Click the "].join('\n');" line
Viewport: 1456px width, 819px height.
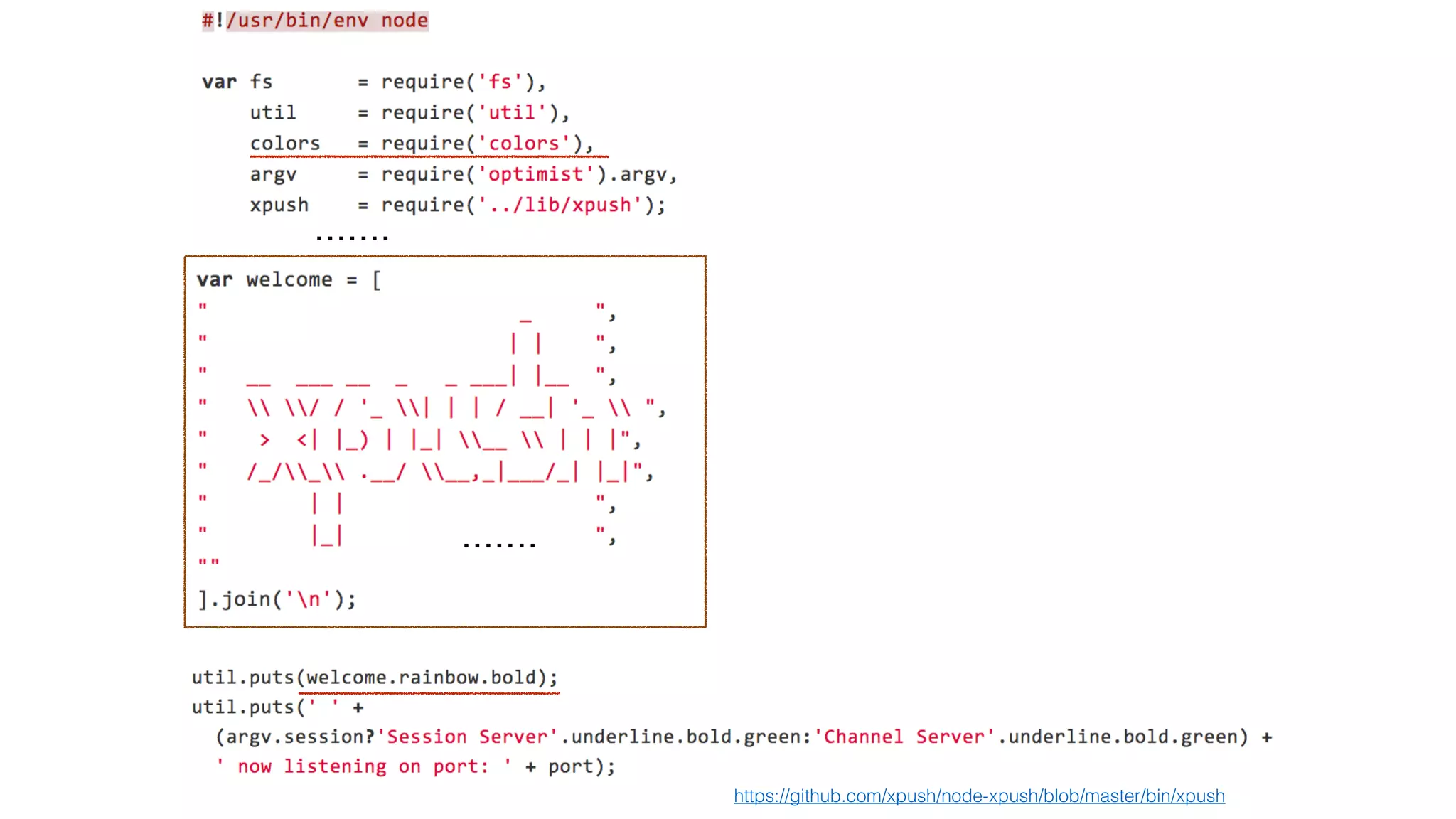[x=277, y=599]
